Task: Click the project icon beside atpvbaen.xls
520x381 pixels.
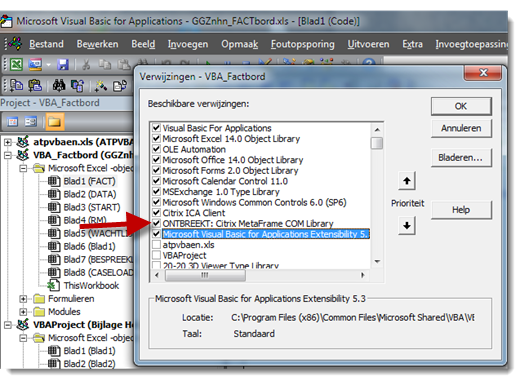Action: (x=23, y=142)
